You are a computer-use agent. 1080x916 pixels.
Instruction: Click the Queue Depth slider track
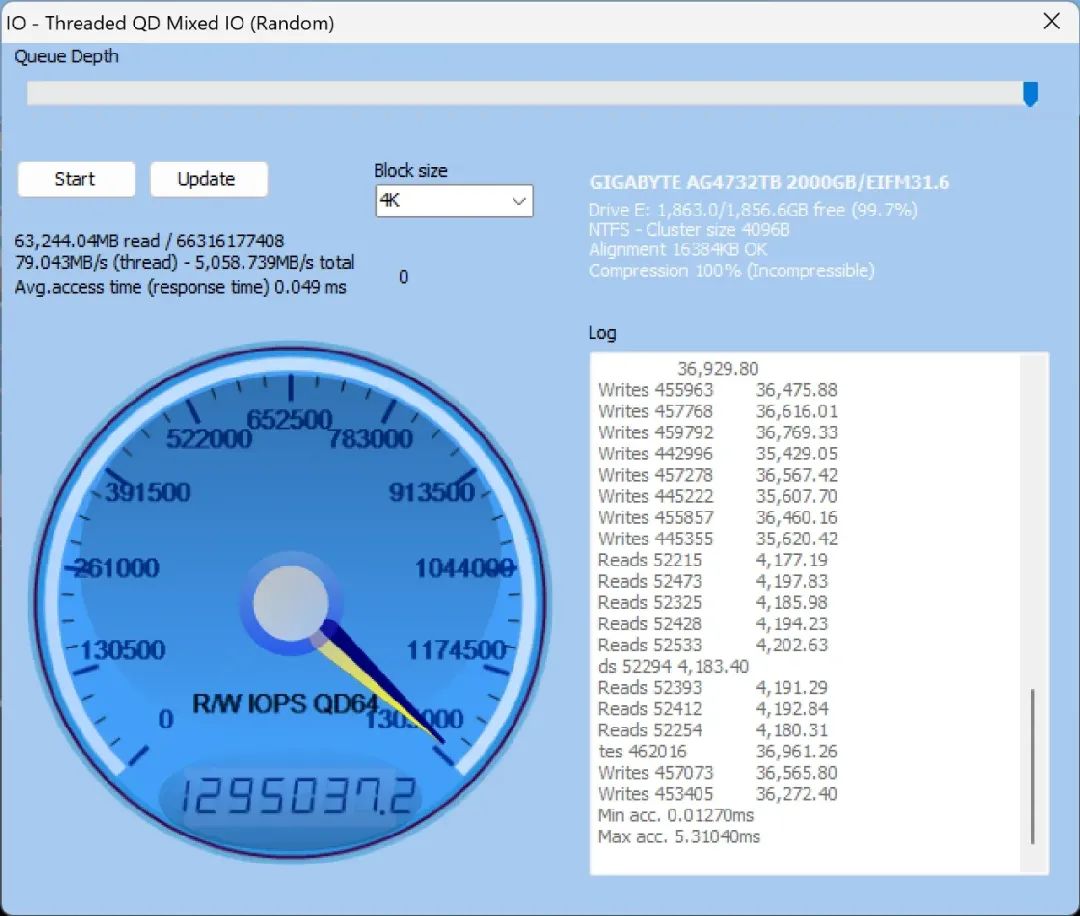500,94
